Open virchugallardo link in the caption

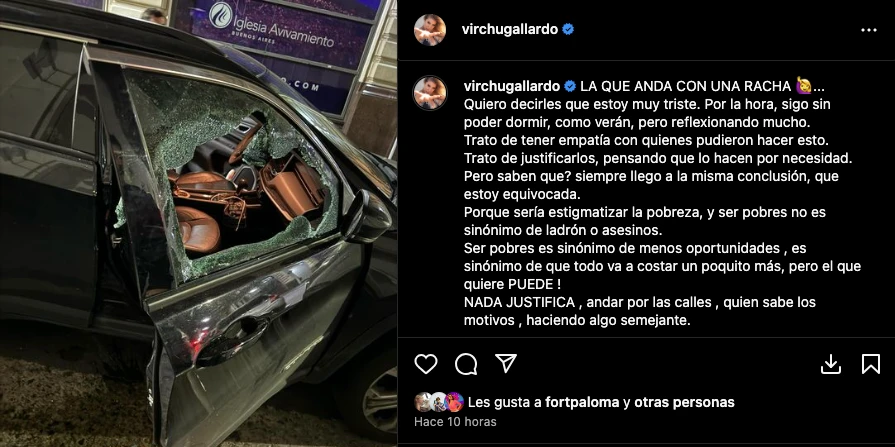[x=512, y=86]
